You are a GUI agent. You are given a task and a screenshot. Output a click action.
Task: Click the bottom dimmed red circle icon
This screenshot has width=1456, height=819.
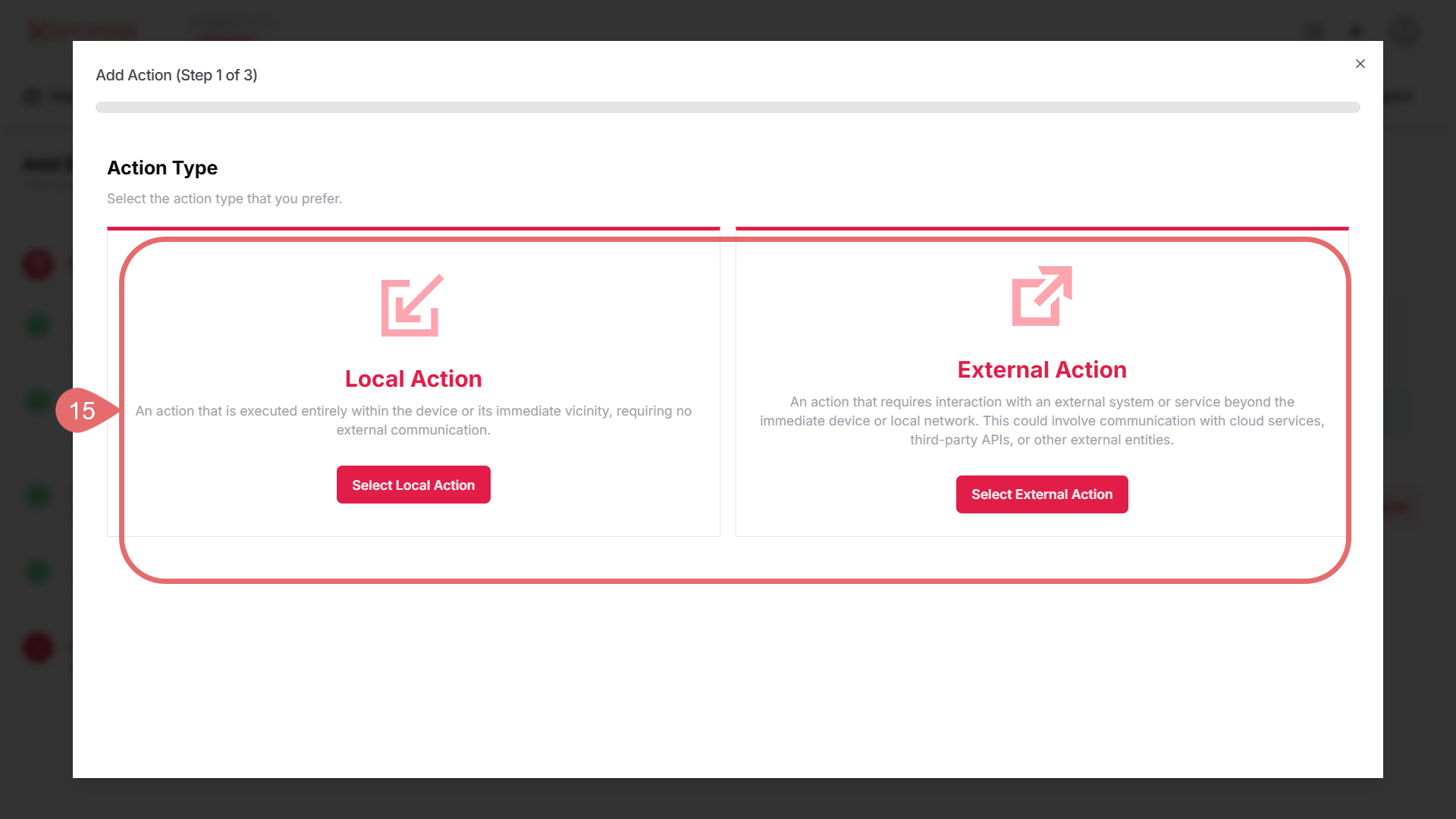[x=38, y=648]
